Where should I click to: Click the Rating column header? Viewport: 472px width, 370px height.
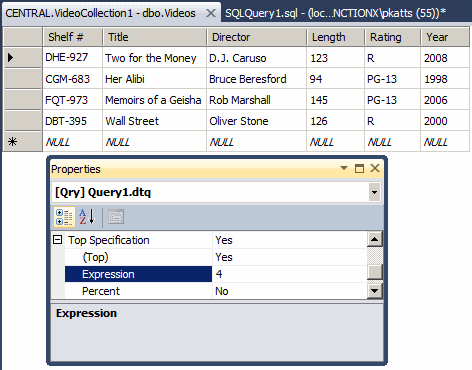tap(393, 37)
